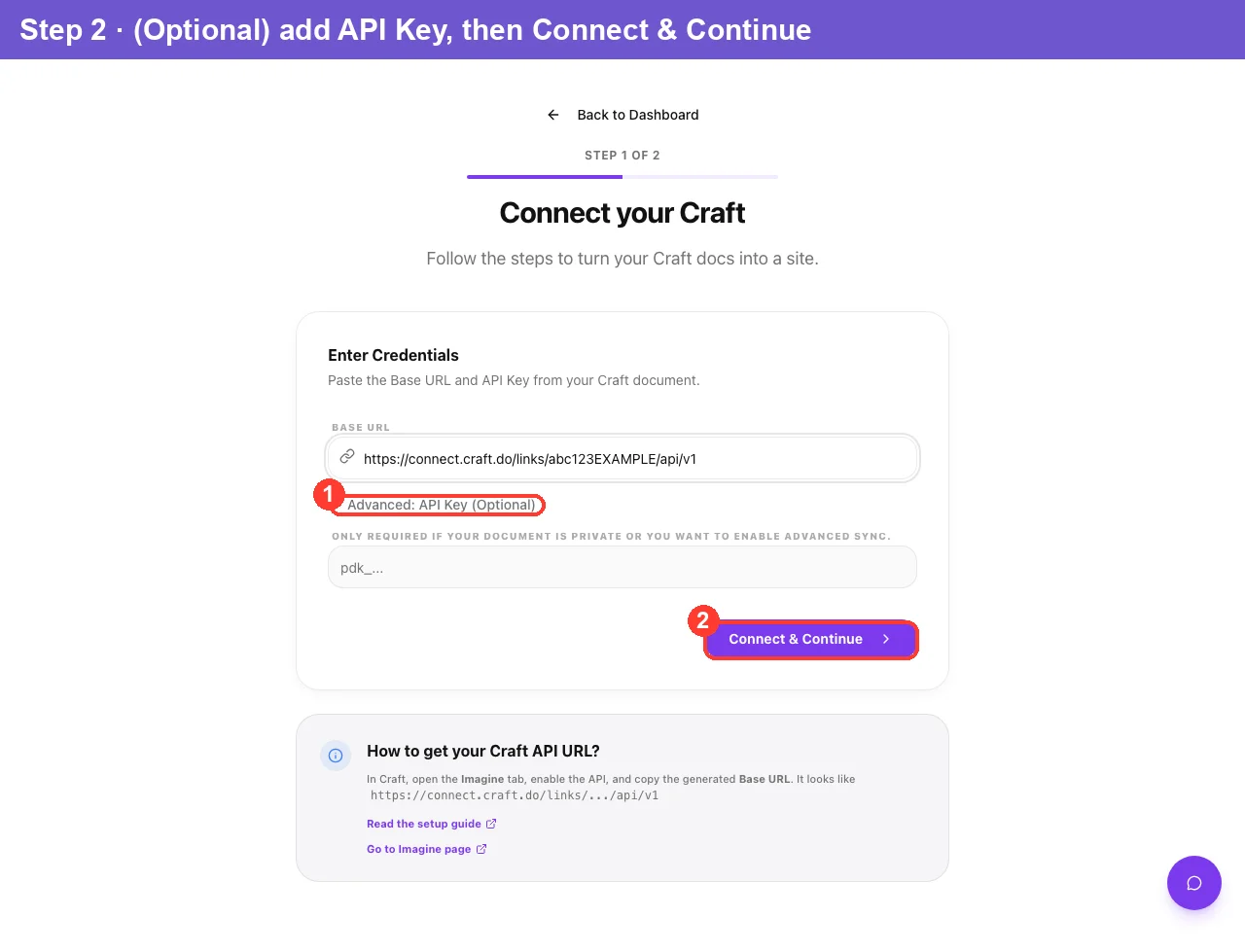The height and width of the screenshot is (952, 1245).
Task: Open Read the setup guide link
Action: pyautogui.click(x=424, y=824)
